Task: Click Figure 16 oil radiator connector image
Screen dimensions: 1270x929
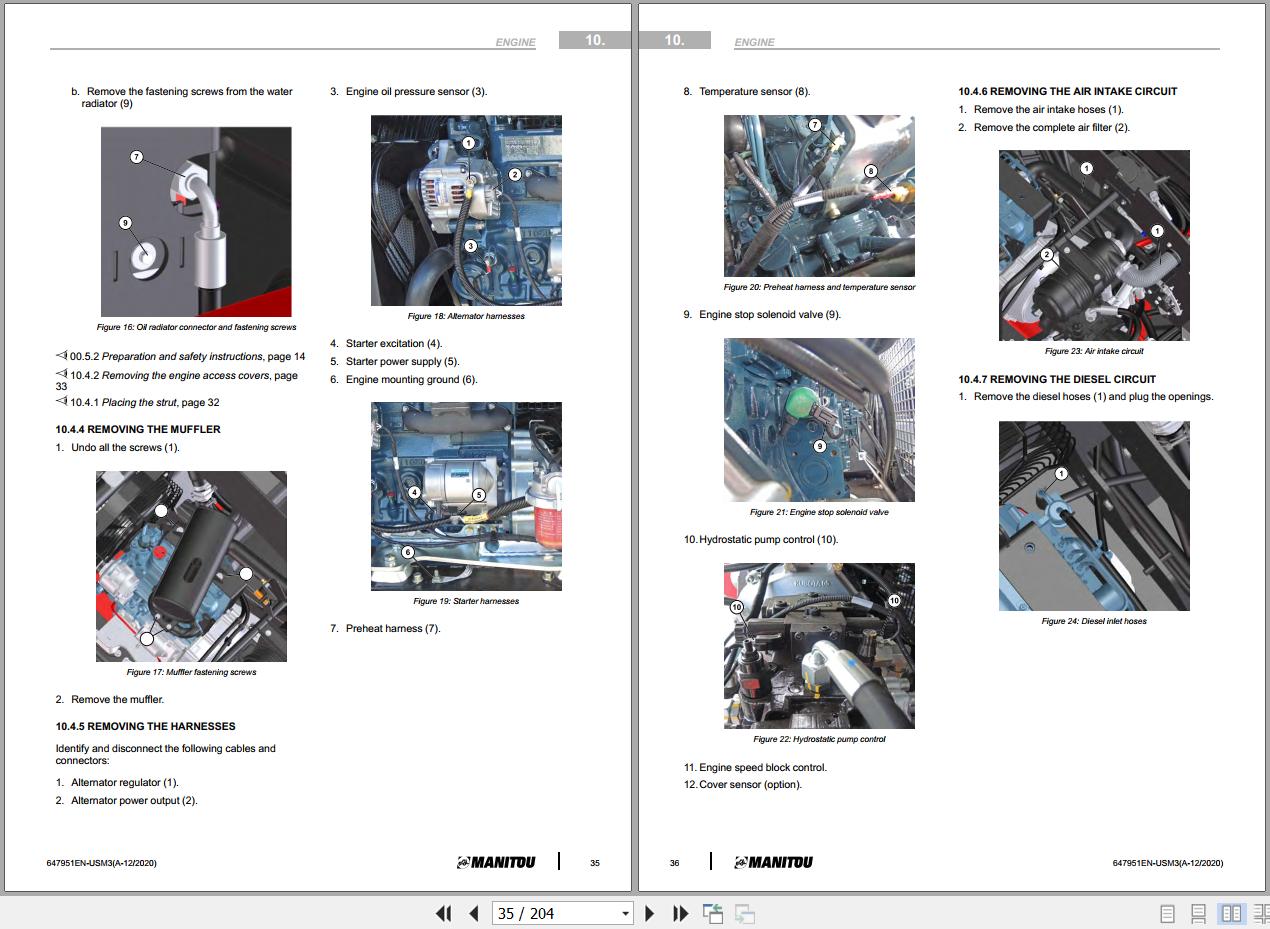Action: coord(196,221)
